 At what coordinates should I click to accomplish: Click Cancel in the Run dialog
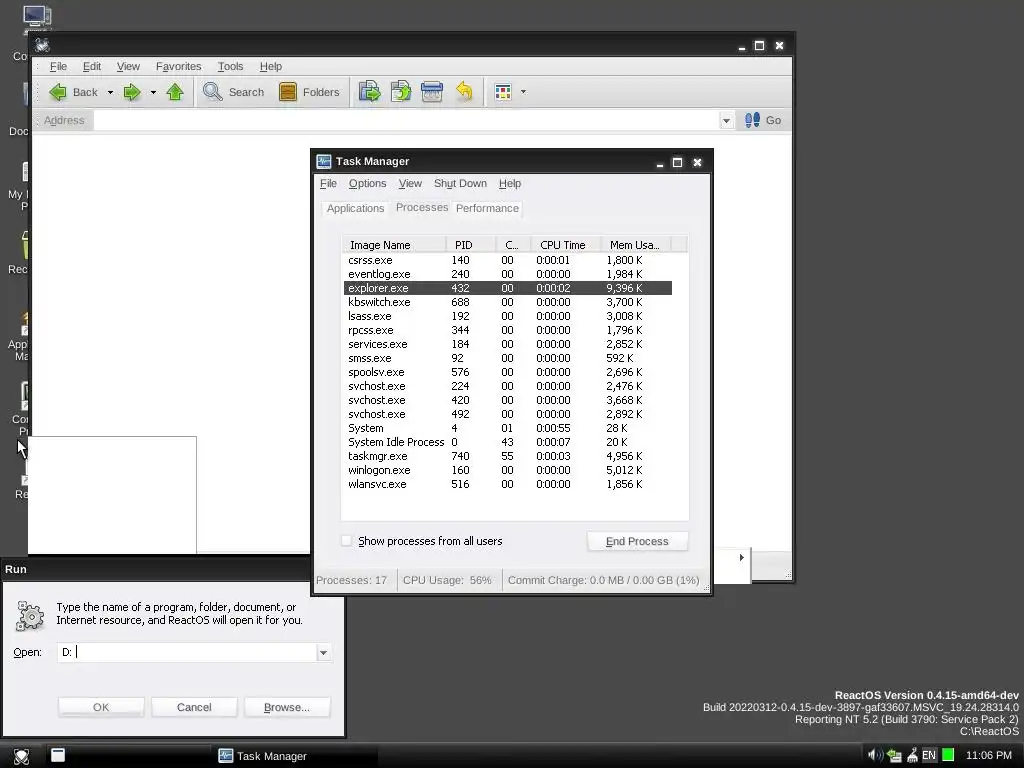(194, 707)
